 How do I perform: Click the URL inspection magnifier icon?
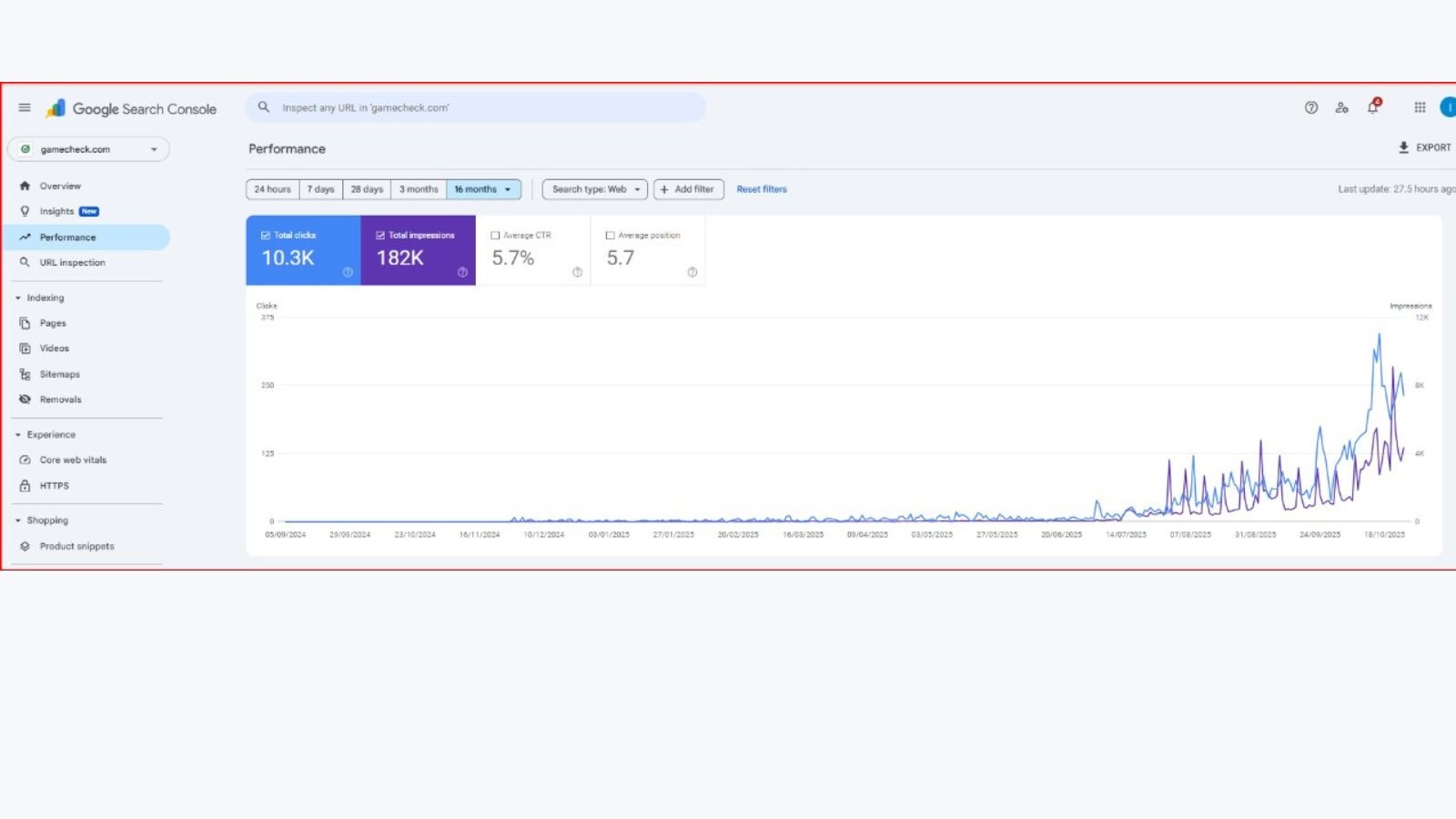point(25,262)
